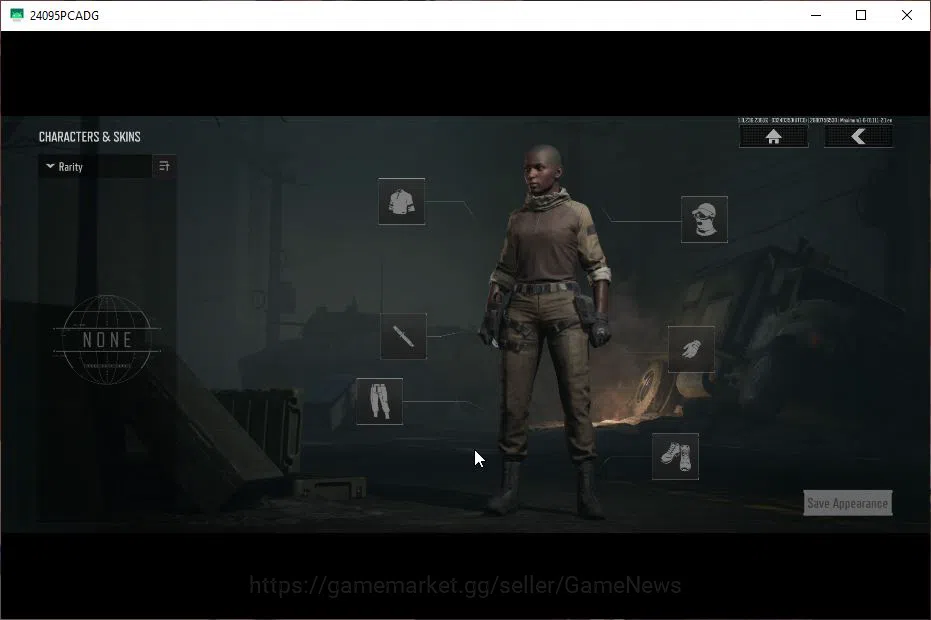Expand the Rarity filter dropdown
Image resolution: width=931 pixels, height=620 pixels.
tap(96, 167)
